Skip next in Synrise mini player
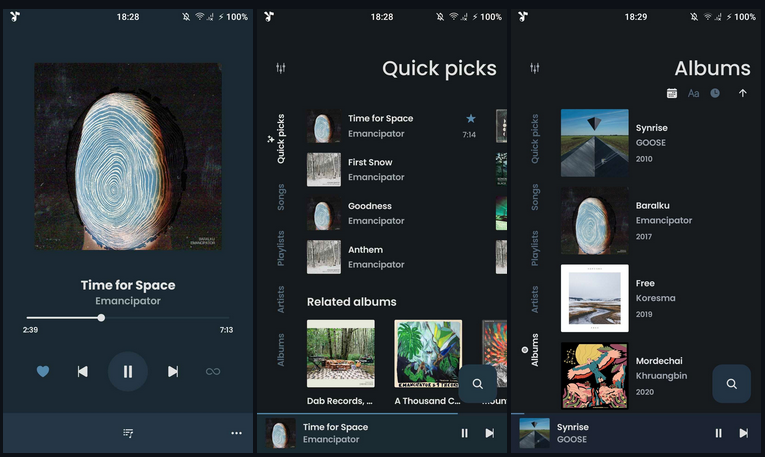This screenshot has width=765, height=457. tap(744, 433)
